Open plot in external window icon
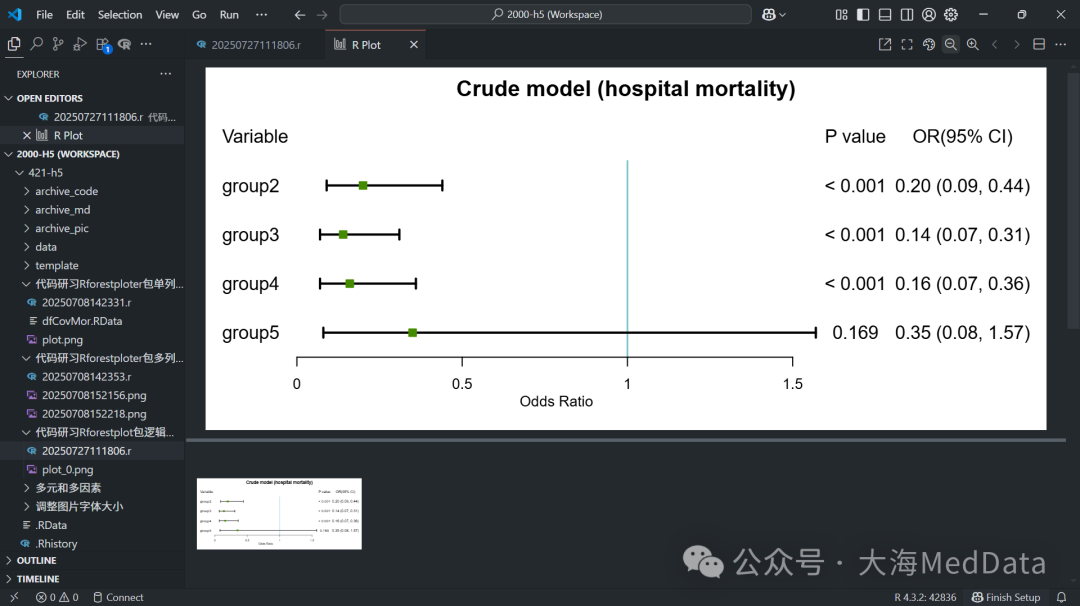 [x=885, y=44]
